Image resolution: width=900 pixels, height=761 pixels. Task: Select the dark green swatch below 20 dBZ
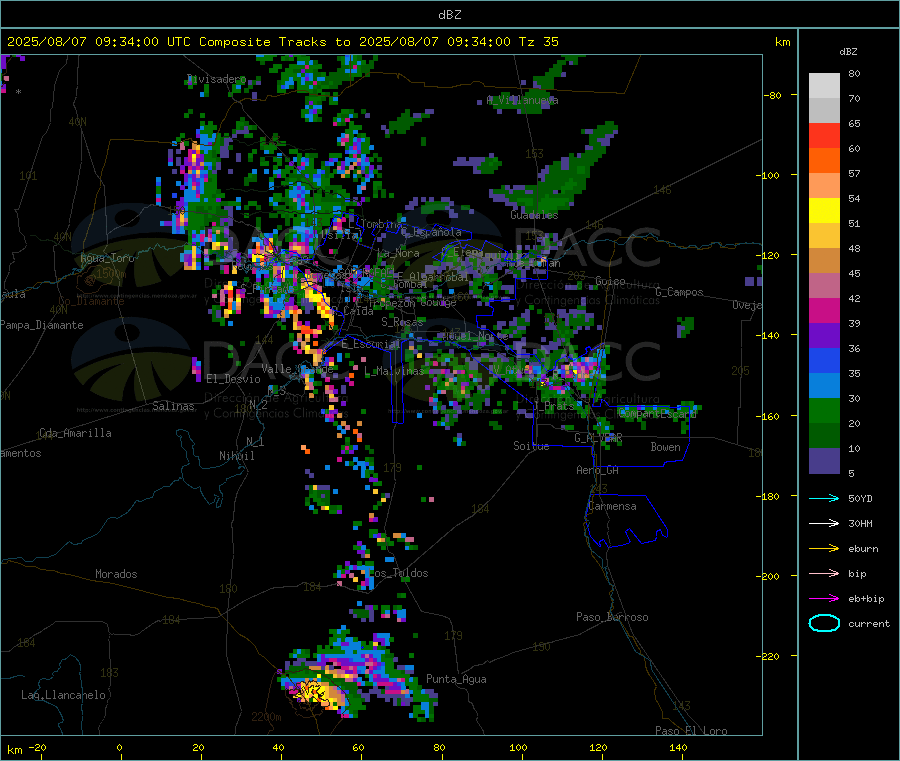(824, 436)
